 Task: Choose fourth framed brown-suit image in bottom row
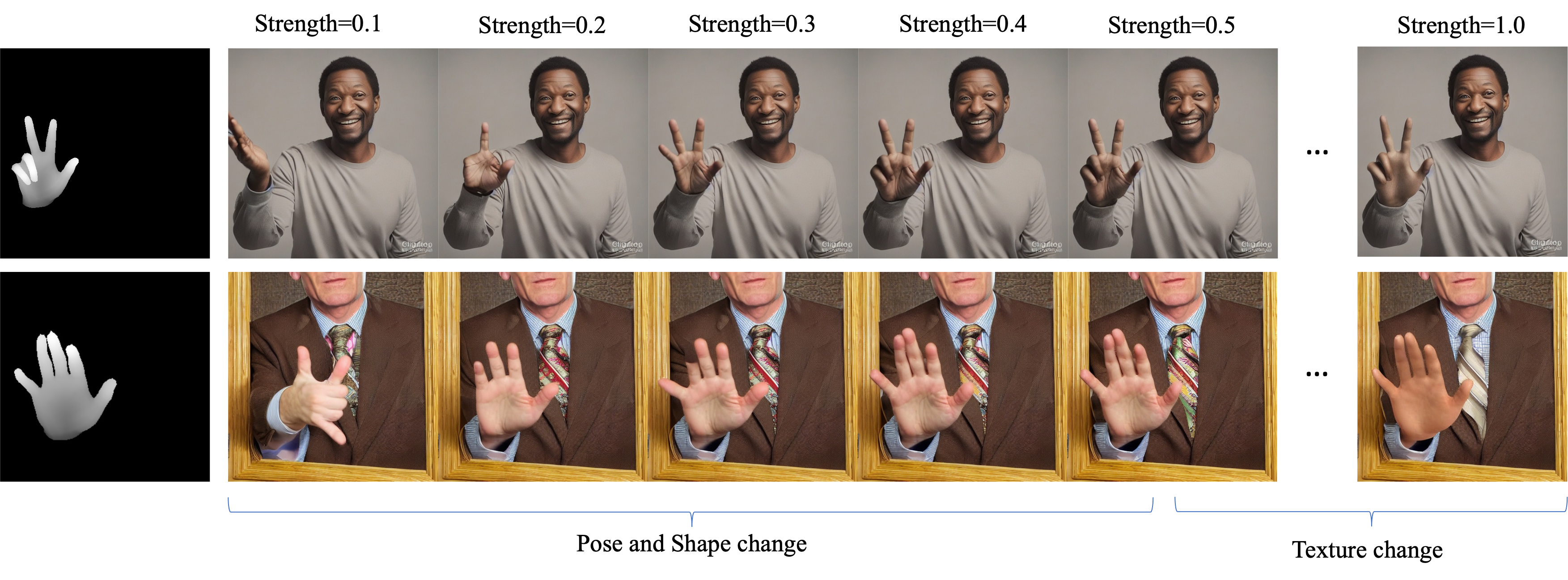coord(963,377)
